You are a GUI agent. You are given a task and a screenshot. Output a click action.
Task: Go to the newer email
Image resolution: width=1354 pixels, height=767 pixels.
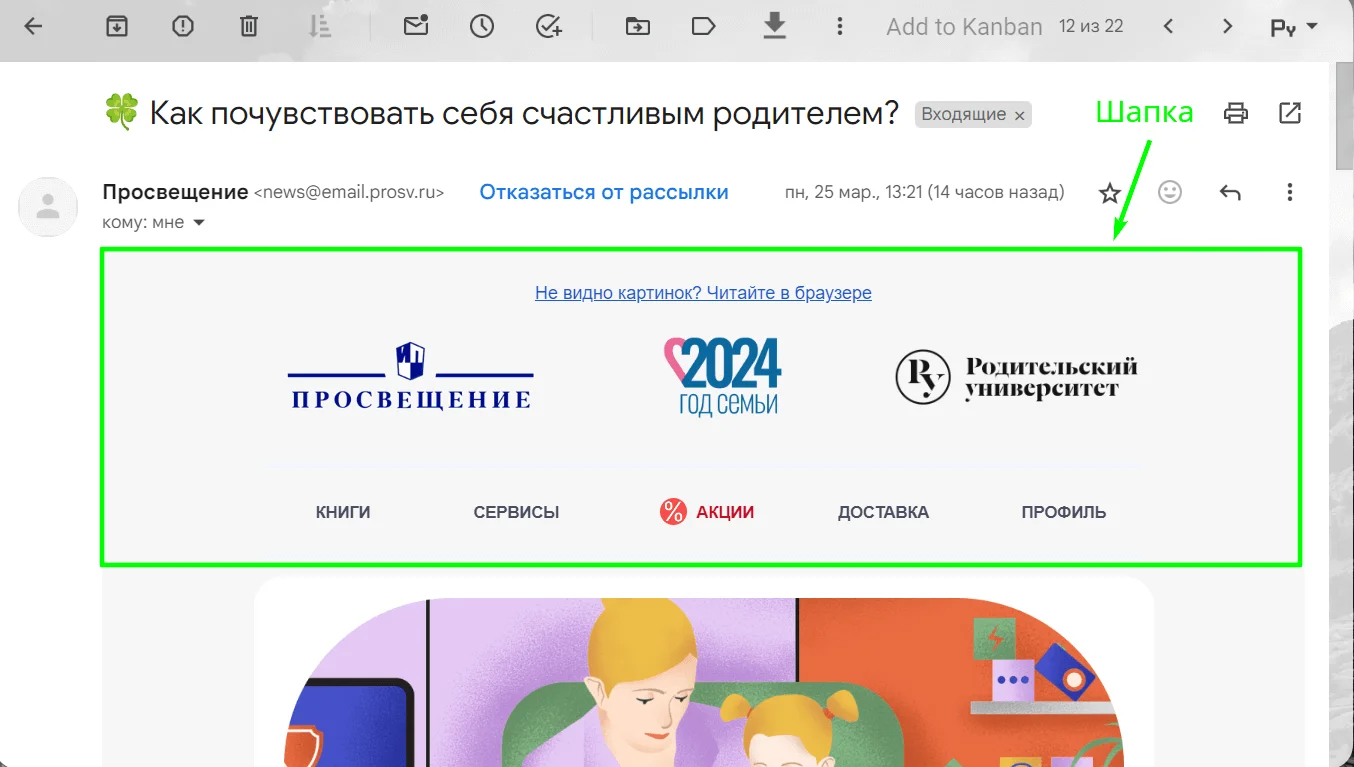pos(1168,27)
